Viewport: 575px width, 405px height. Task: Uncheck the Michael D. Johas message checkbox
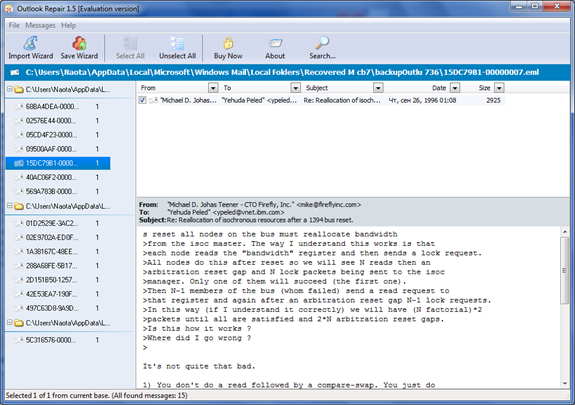143,100
